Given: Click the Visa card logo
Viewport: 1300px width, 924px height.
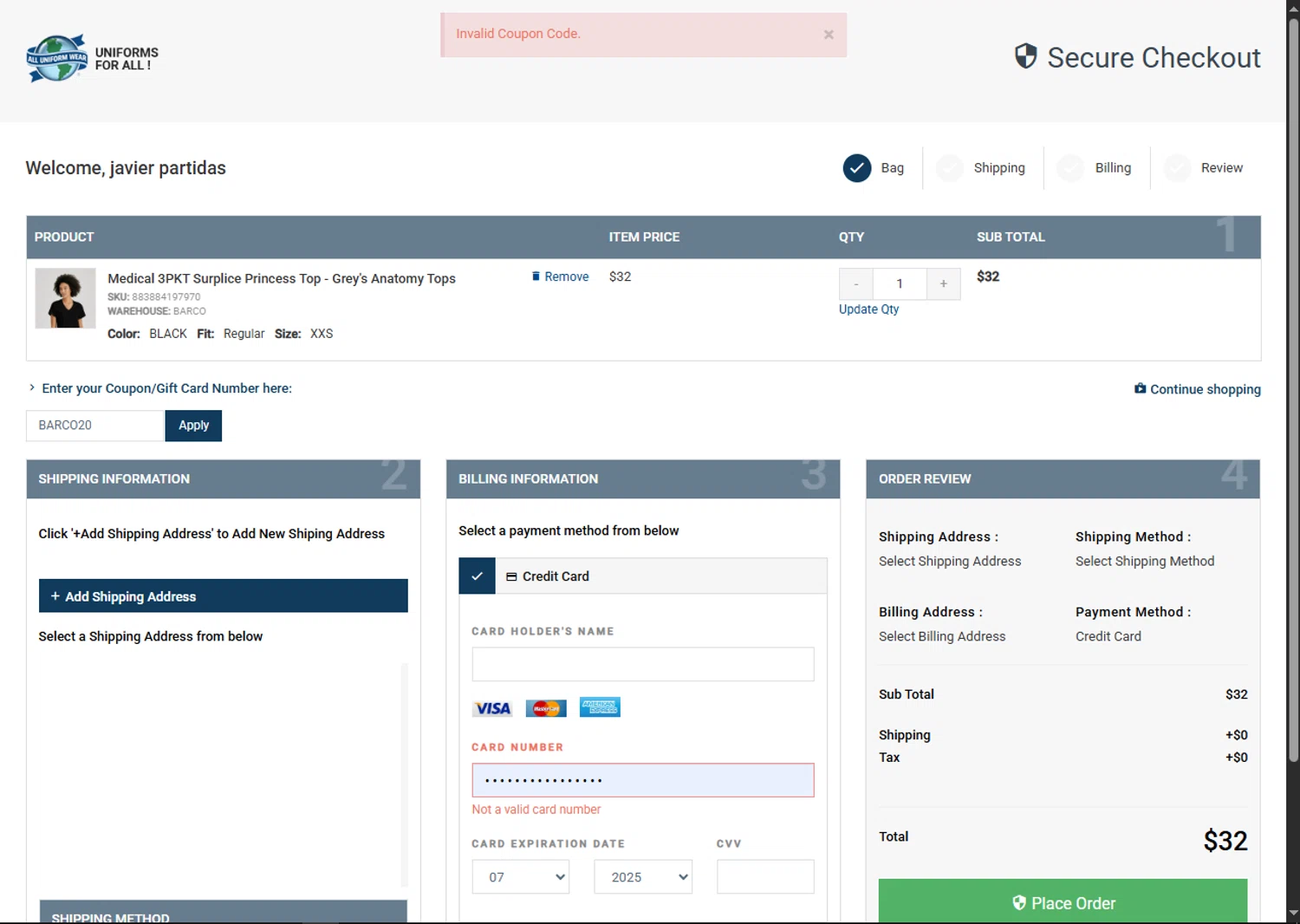Looking at the screenshot, I should click(x=492, y=708).
